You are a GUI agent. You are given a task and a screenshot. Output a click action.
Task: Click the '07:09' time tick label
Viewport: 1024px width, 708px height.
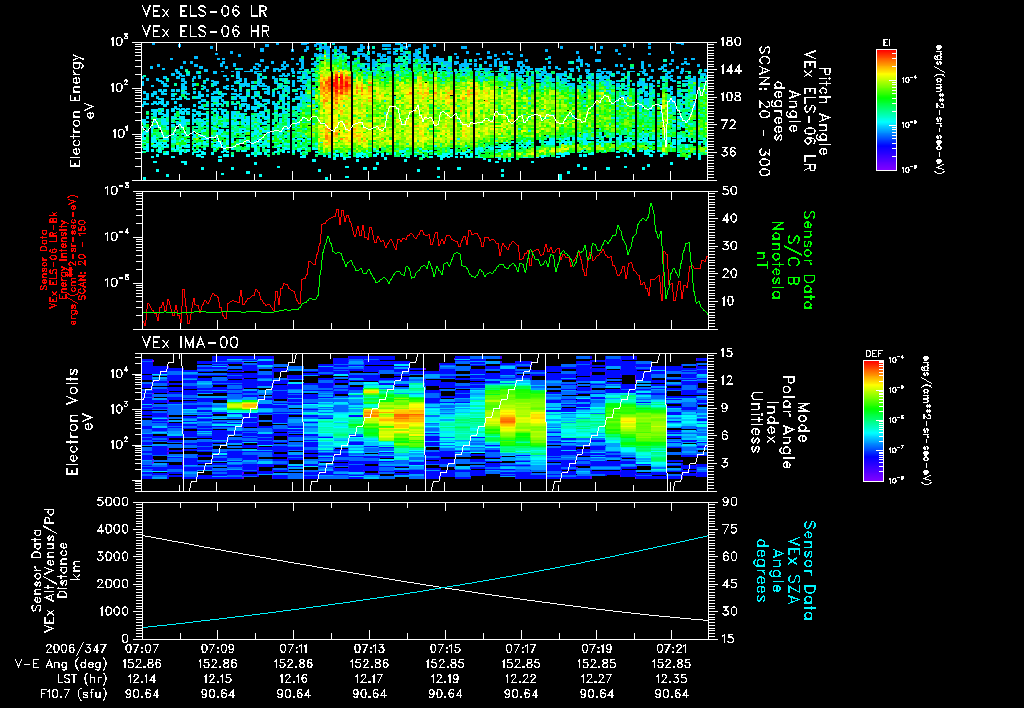pyautogui.click(x=217, y=649)
